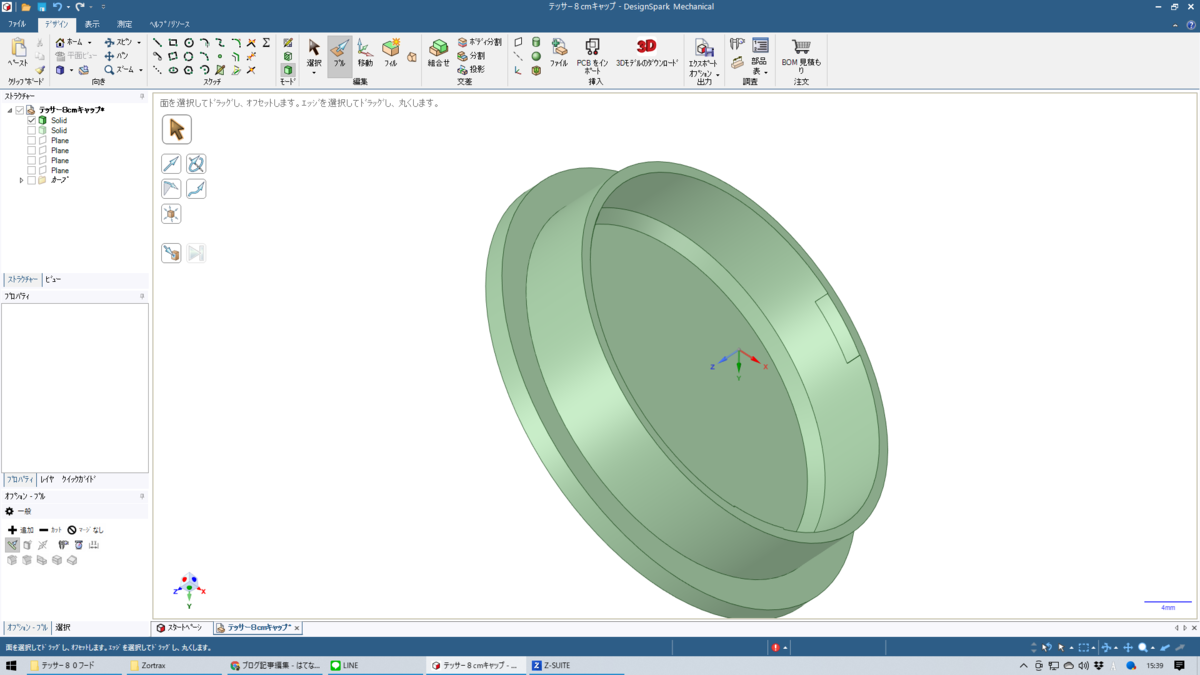Open the 選択 tool dropdown arrow

coord(314,72)
